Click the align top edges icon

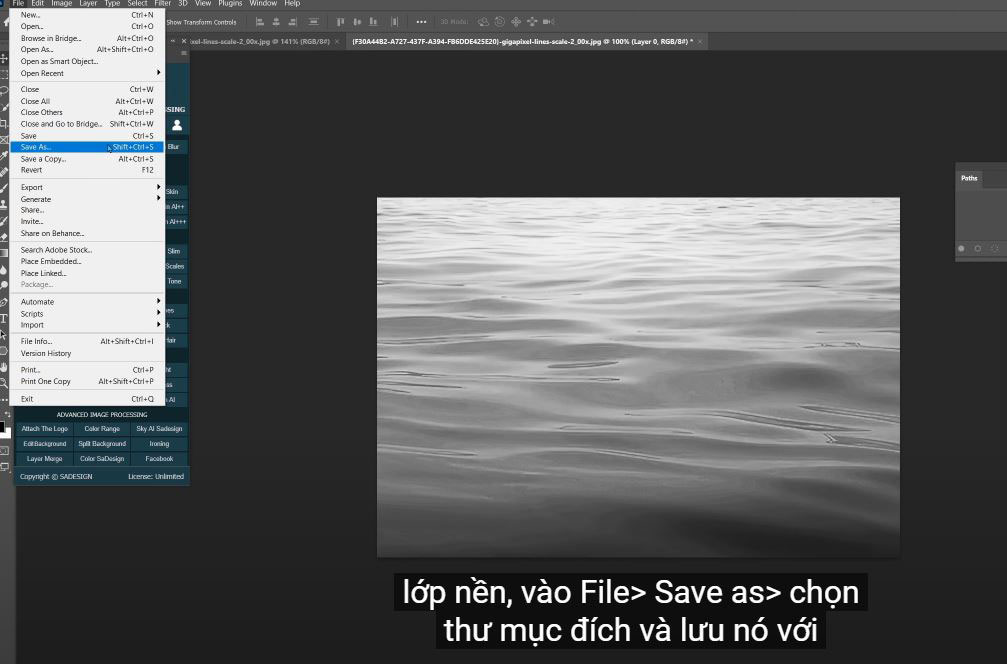click(x=340, y=22)
